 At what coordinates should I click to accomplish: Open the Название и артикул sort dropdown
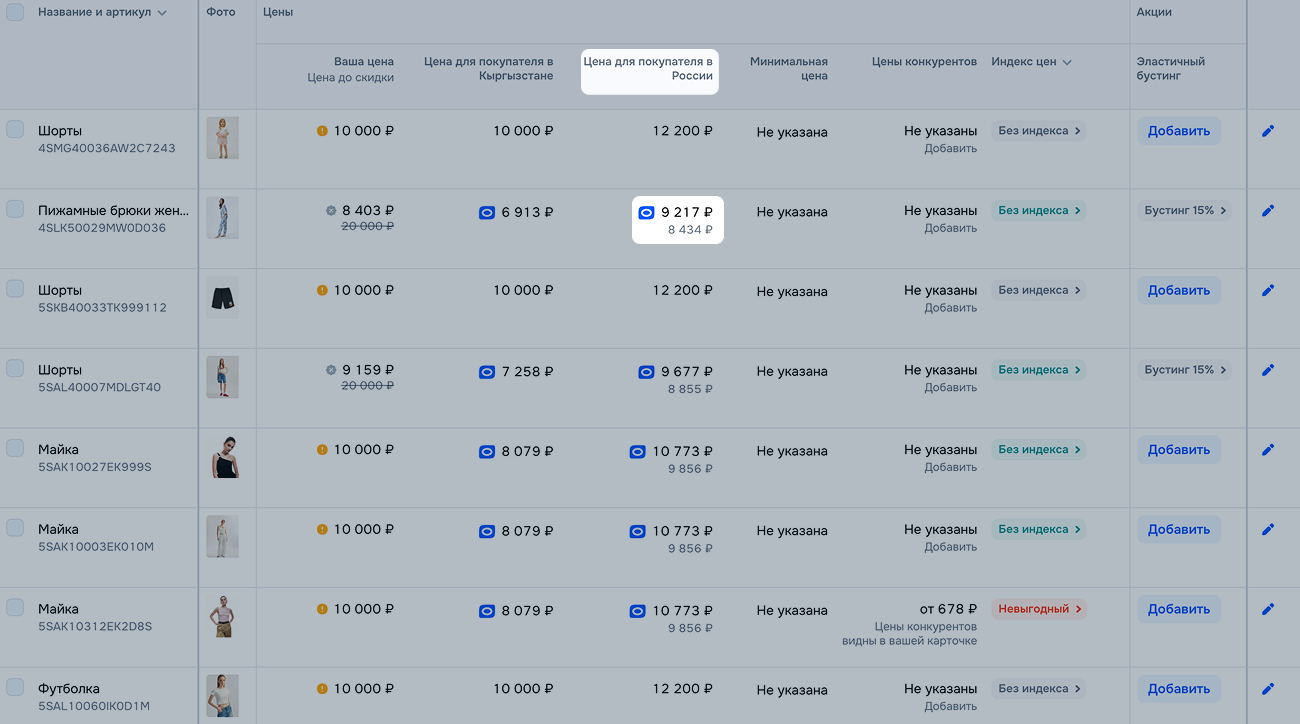162,13
